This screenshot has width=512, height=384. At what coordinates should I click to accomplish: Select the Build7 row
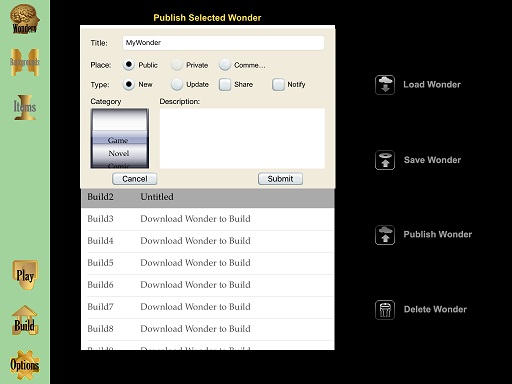[x=208, y=307]
